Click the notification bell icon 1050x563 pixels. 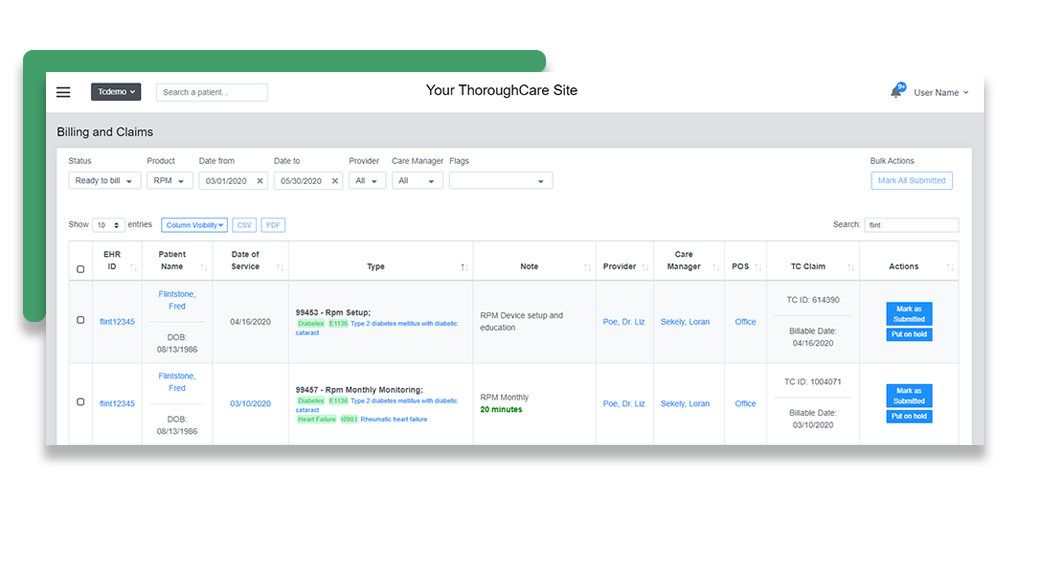(896, 92)
